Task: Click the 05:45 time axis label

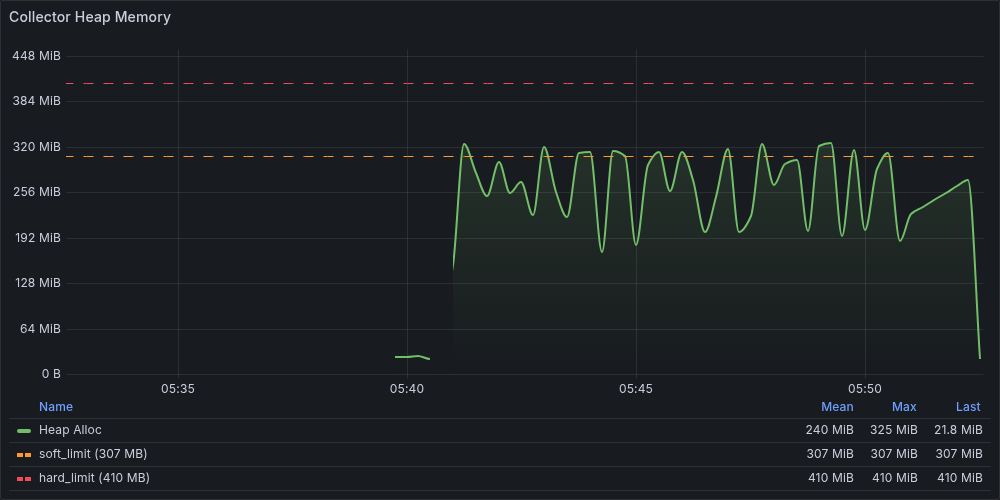Action: 636,388
